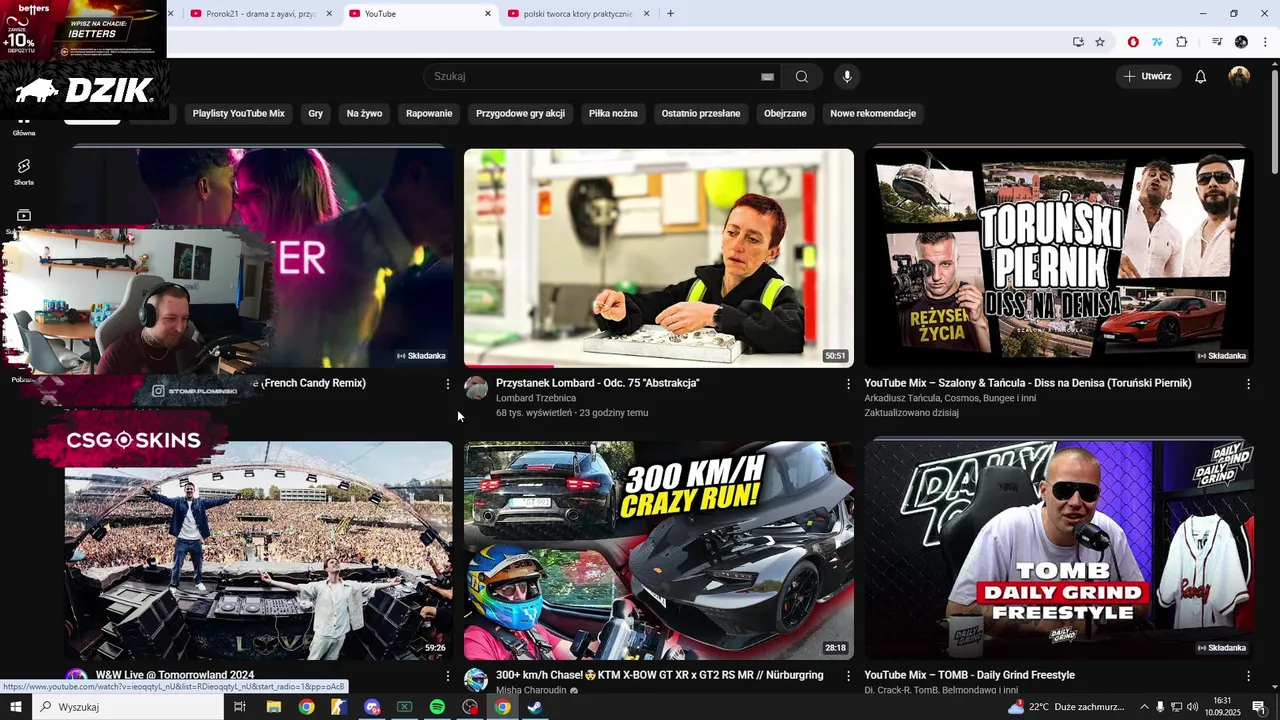
Task: Close the Prorok21 tab
Action: tap(330, 14)
